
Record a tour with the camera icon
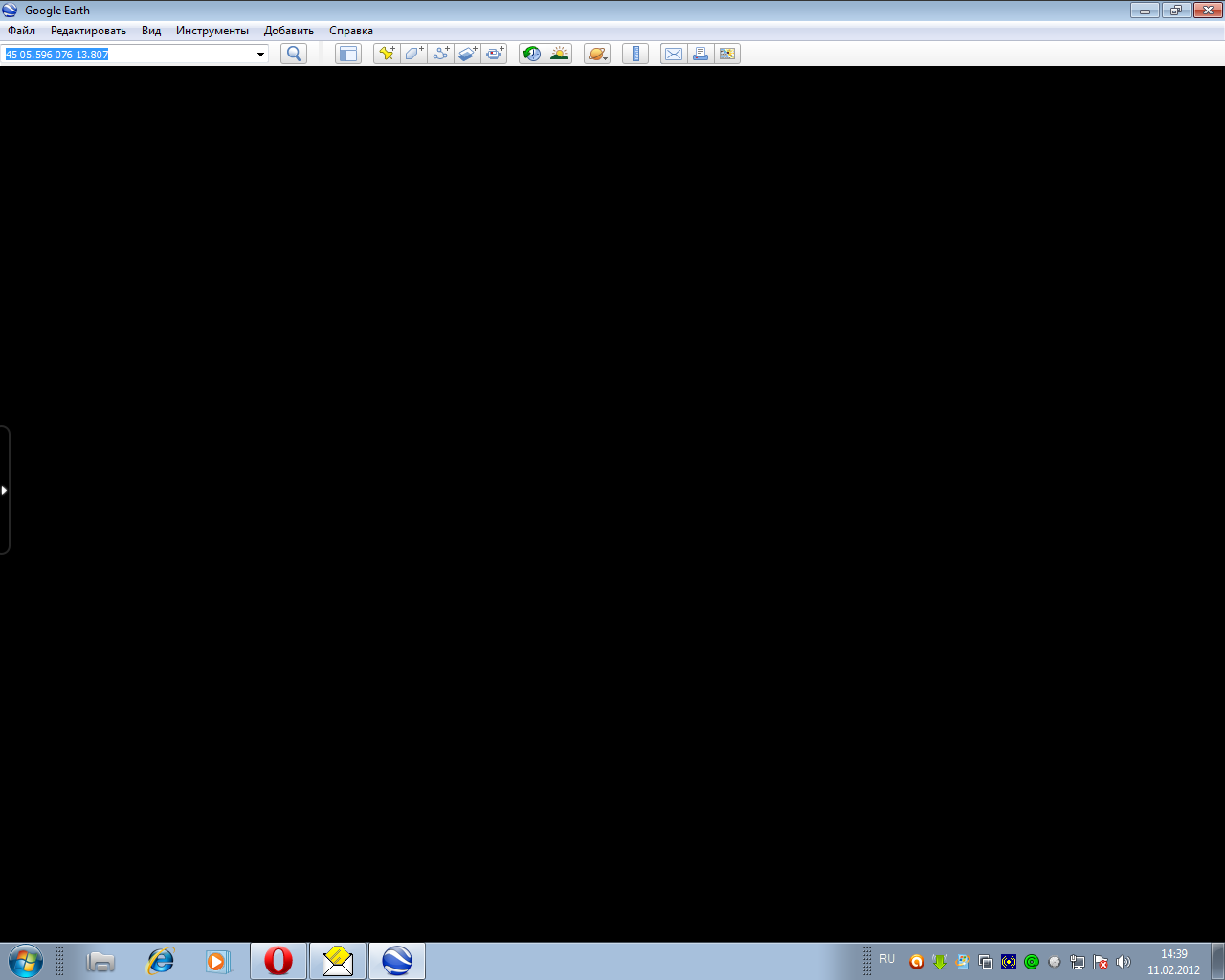coord(494,54)
